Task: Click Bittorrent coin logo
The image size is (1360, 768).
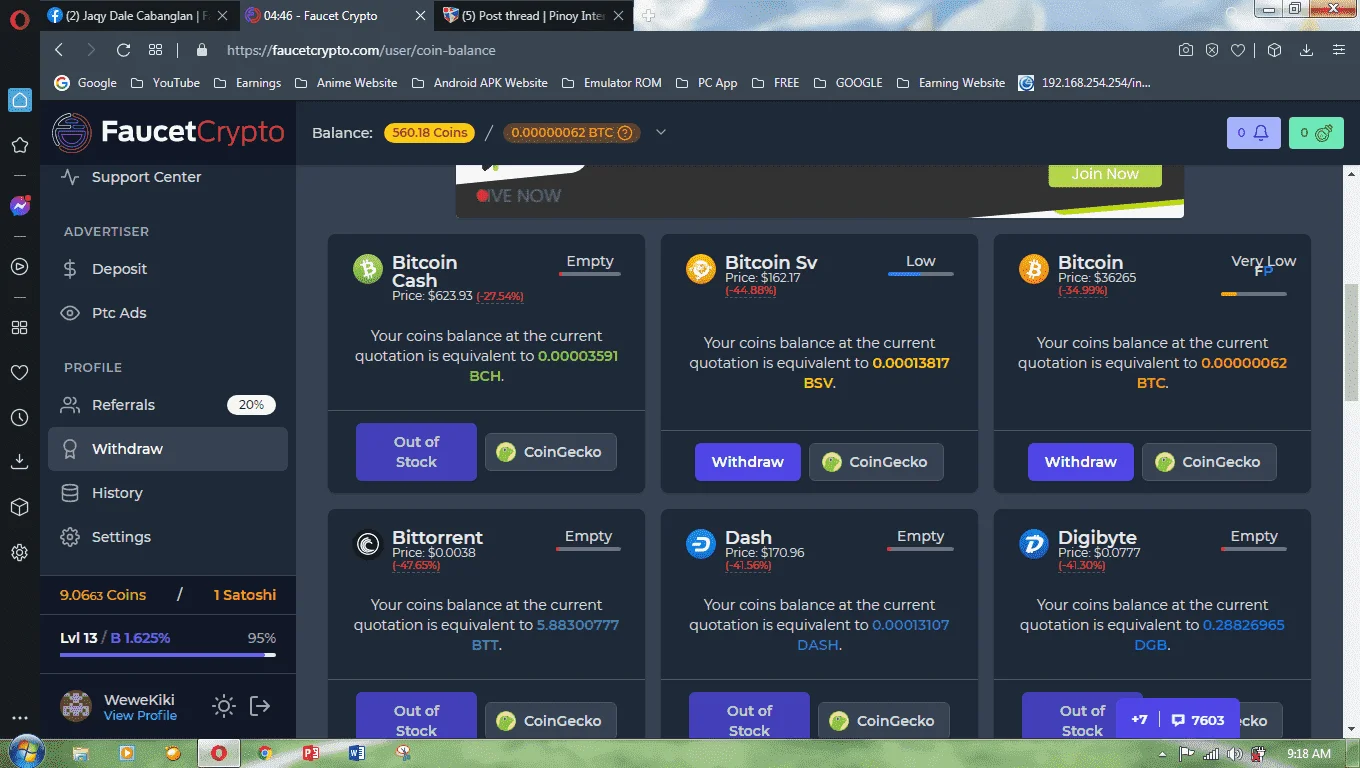Action: pos(368,544)
